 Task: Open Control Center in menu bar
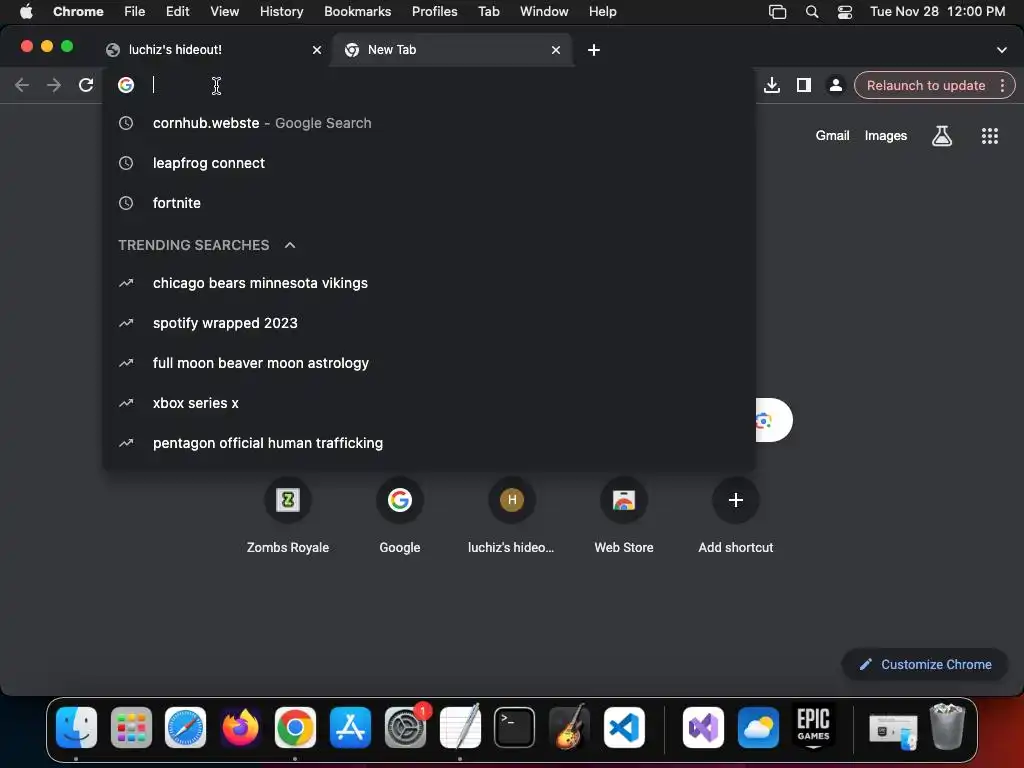pyautogui.click(x=844, y=12)
